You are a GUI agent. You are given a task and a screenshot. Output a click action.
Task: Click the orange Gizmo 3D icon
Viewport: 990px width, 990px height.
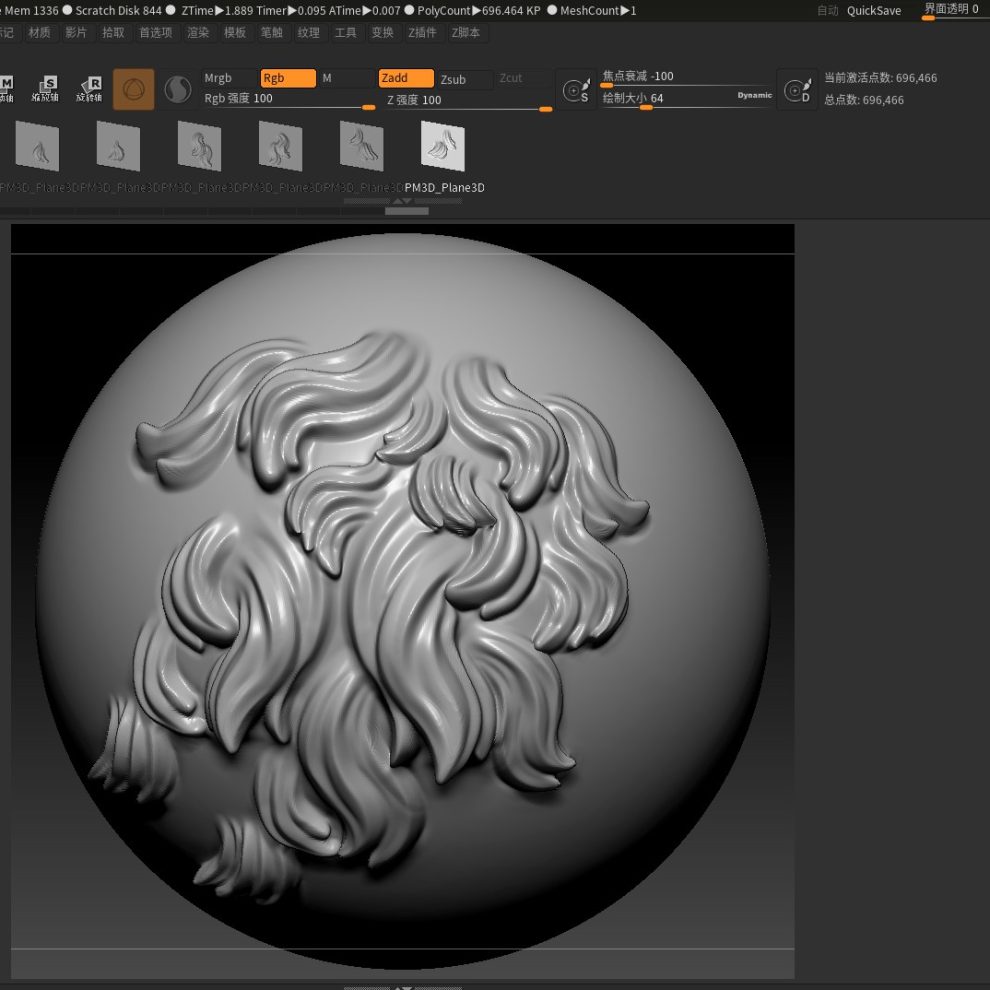tap(133, 90)
